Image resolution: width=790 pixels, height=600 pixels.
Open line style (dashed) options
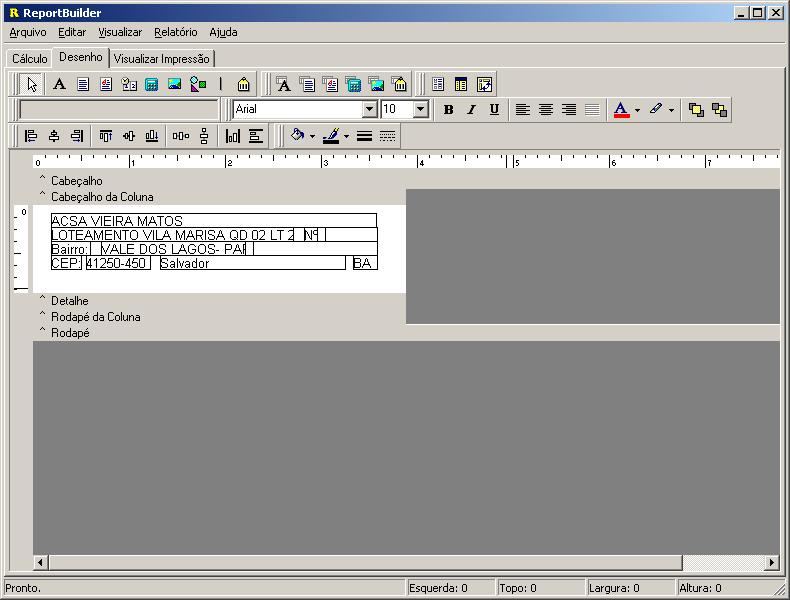tap(387, 136)
